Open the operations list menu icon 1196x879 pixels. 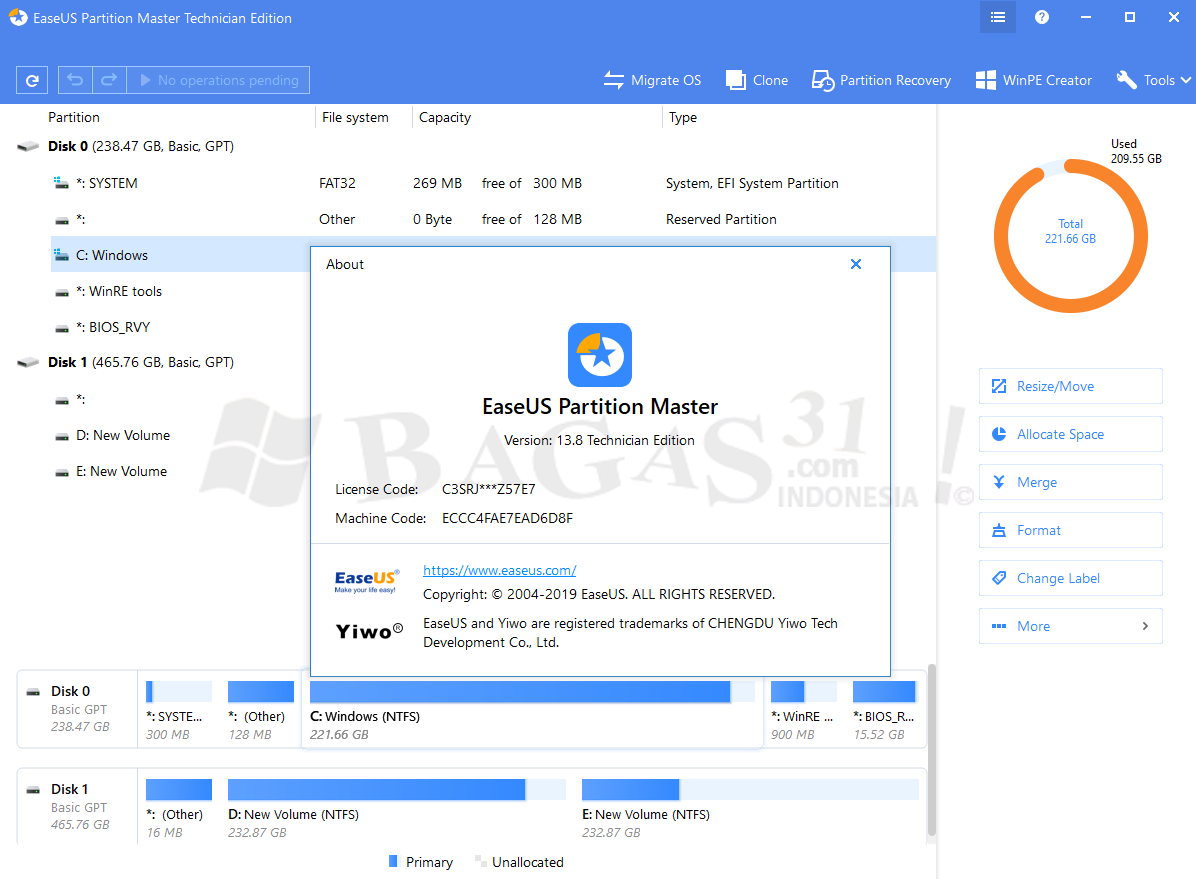(998, 18)
